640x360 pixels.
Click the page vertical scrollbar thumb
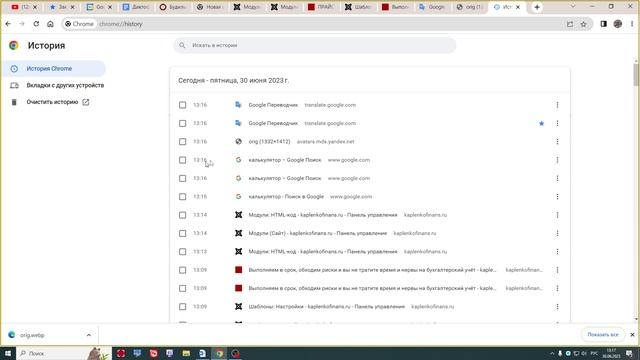click(636, 75)
